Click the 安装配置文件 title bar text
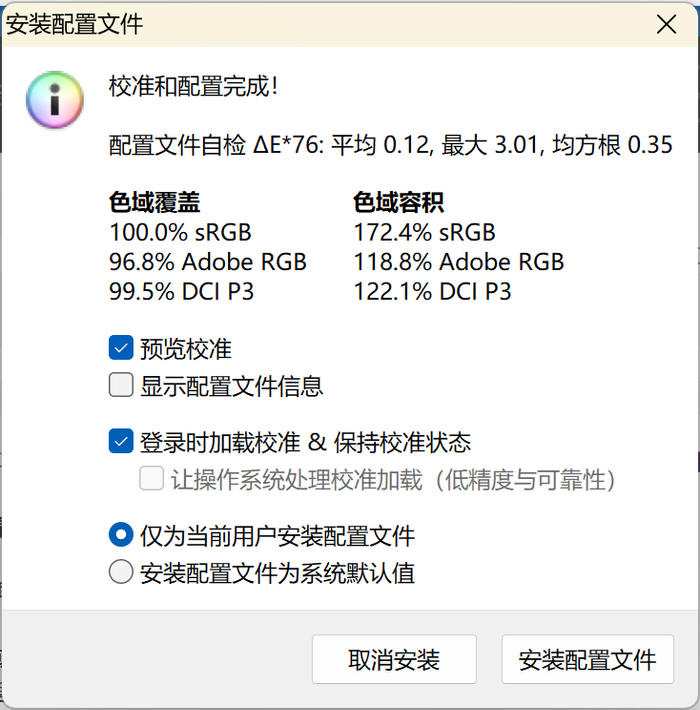The width and height of the screenshot is (700, 710). pos(76,24)
